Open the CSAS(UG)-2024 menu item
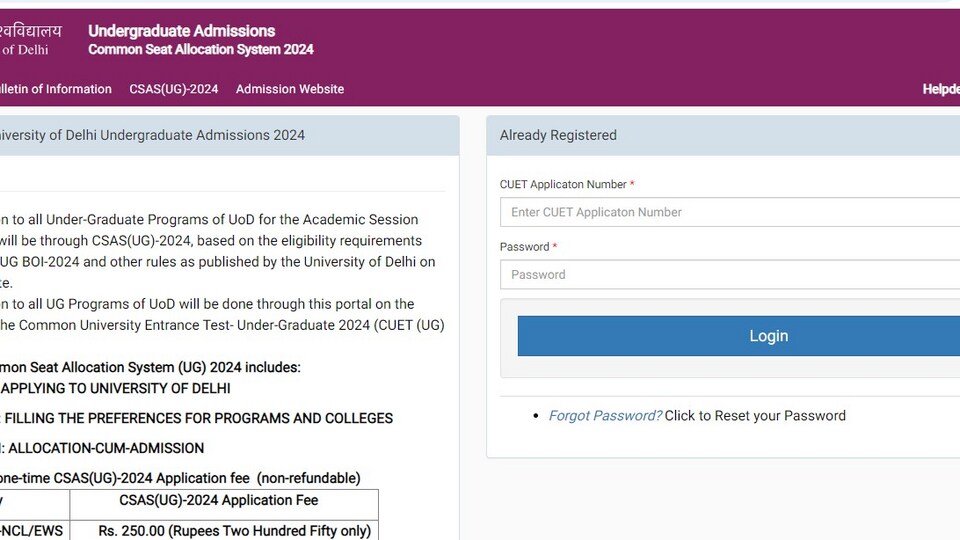This screenshot has height=540, width=960. (x=173, y=89)
